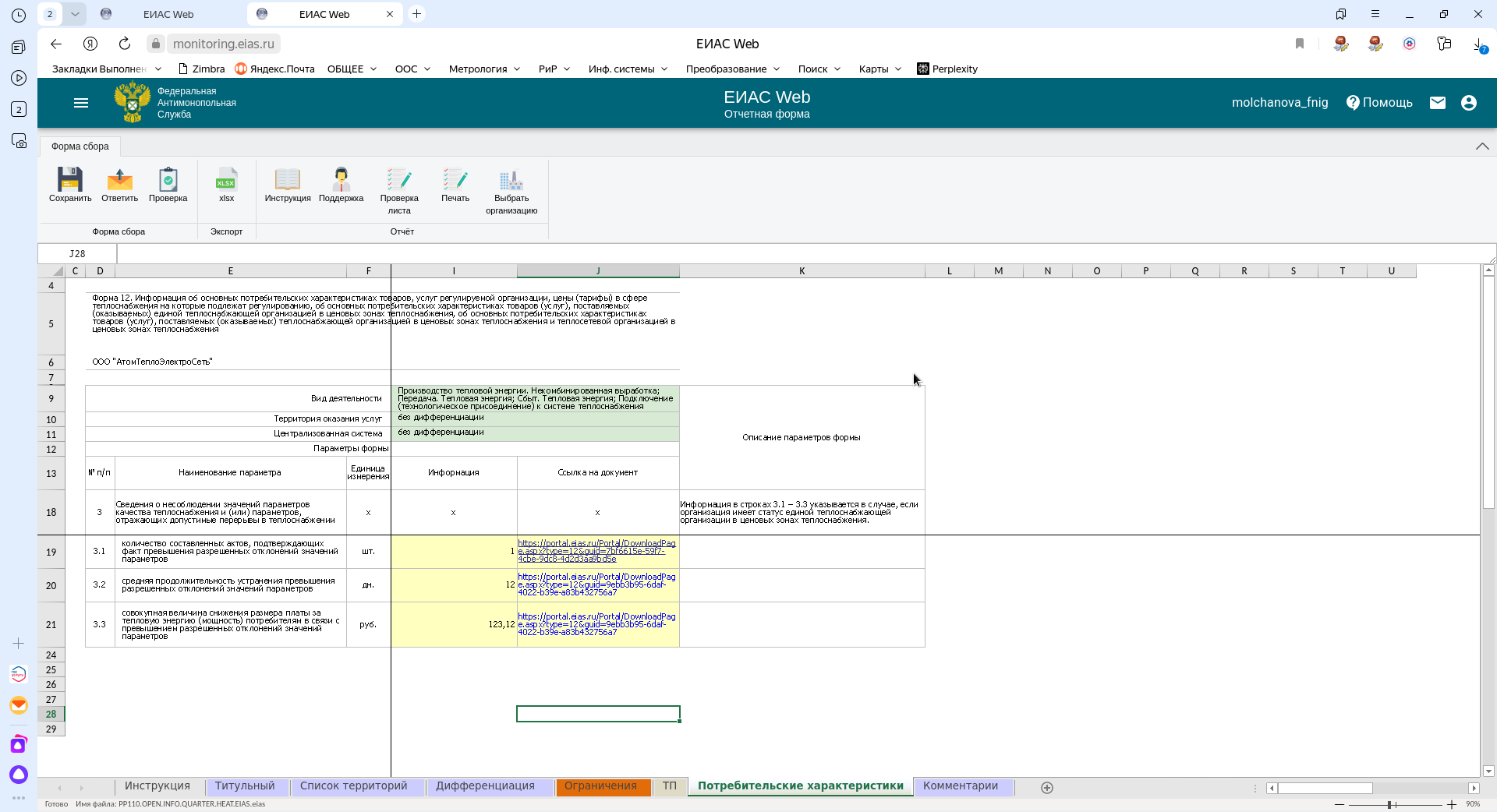Screen dimensions: 1497x812
Task: Click the Ответить icon in the ribbon
Action: point(119,181)
